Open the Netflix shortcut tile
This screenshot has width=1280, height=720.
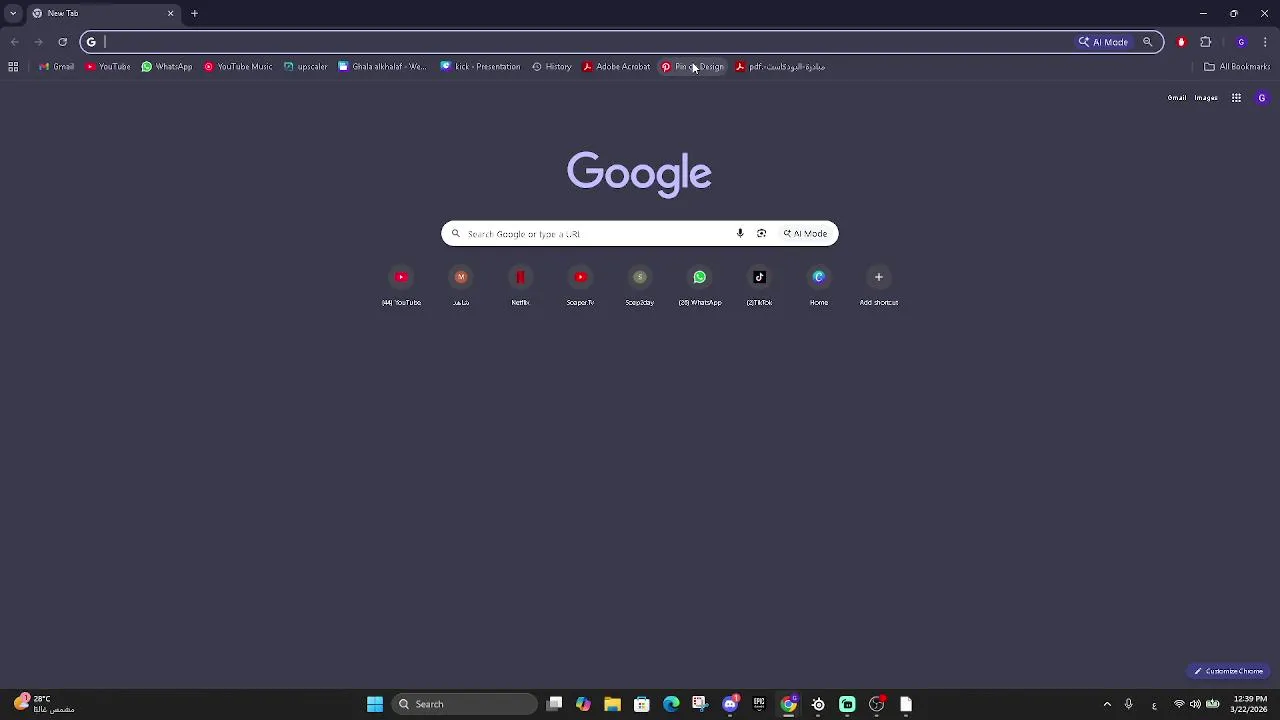(520, 285)
